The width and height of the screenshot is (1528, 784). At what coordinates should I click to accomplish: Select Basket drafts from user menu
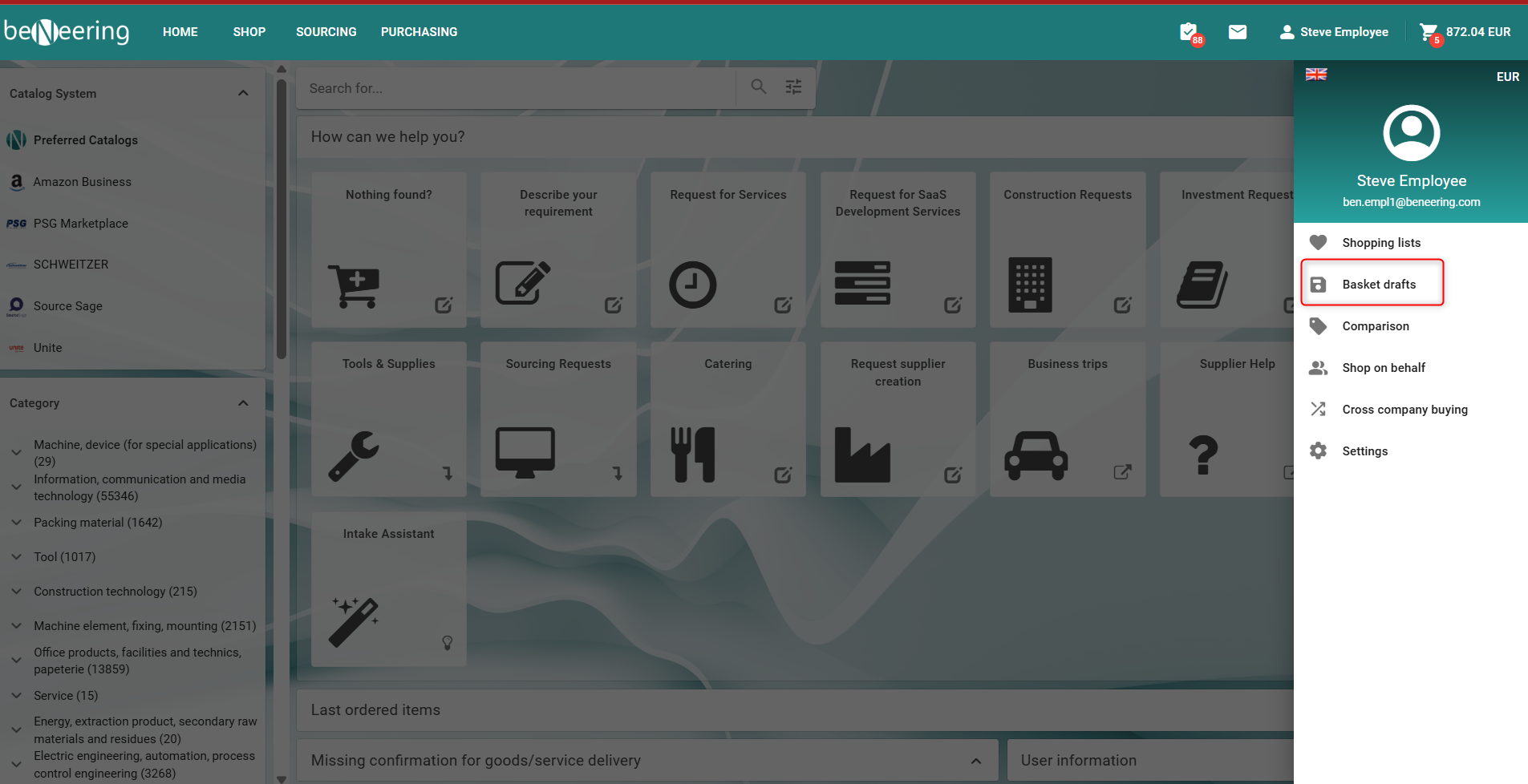point(1378,285)
